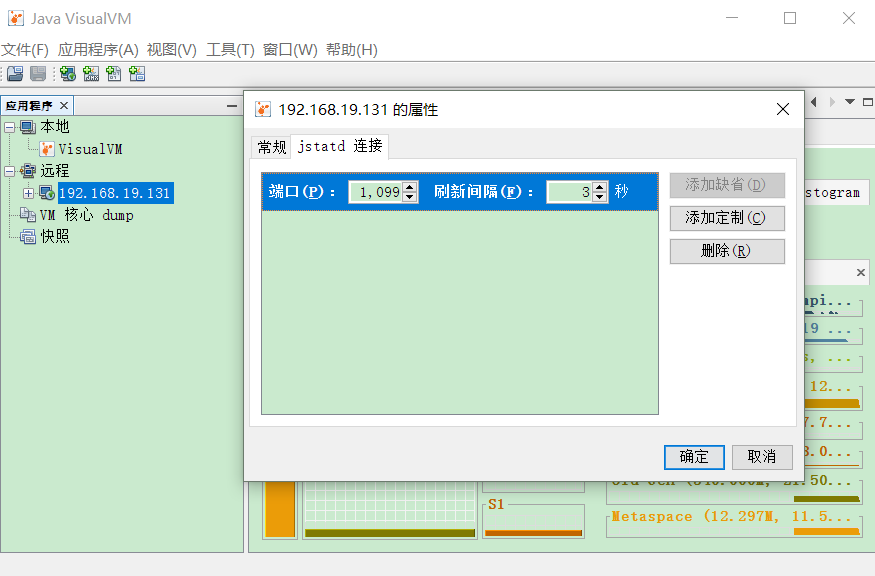Select 本地 in the applications tree
This screenshot has width=875, height=576.
coord(55,127)
